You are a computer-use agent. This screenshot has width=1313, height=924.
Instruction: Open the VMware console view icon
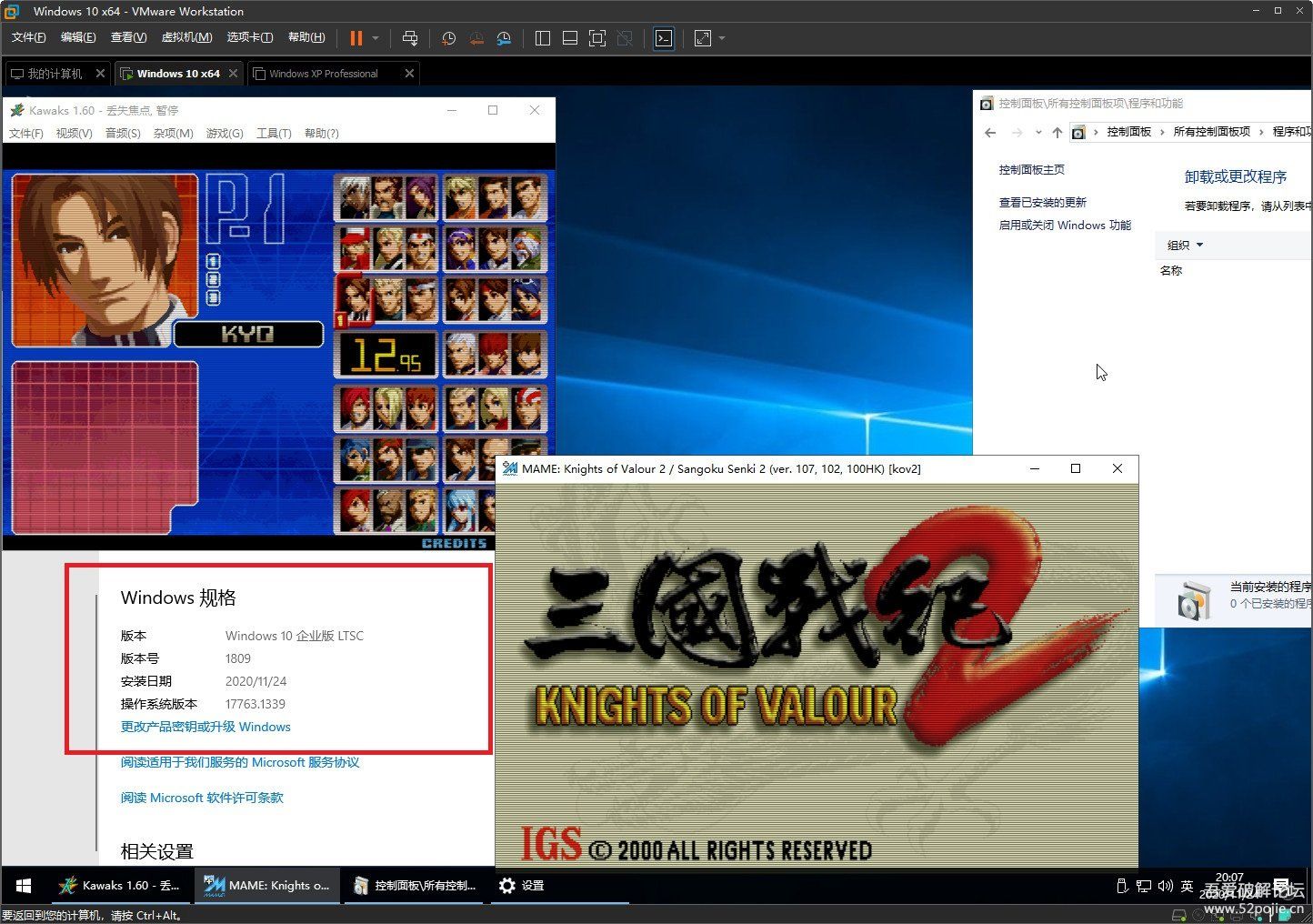(664, 38)
